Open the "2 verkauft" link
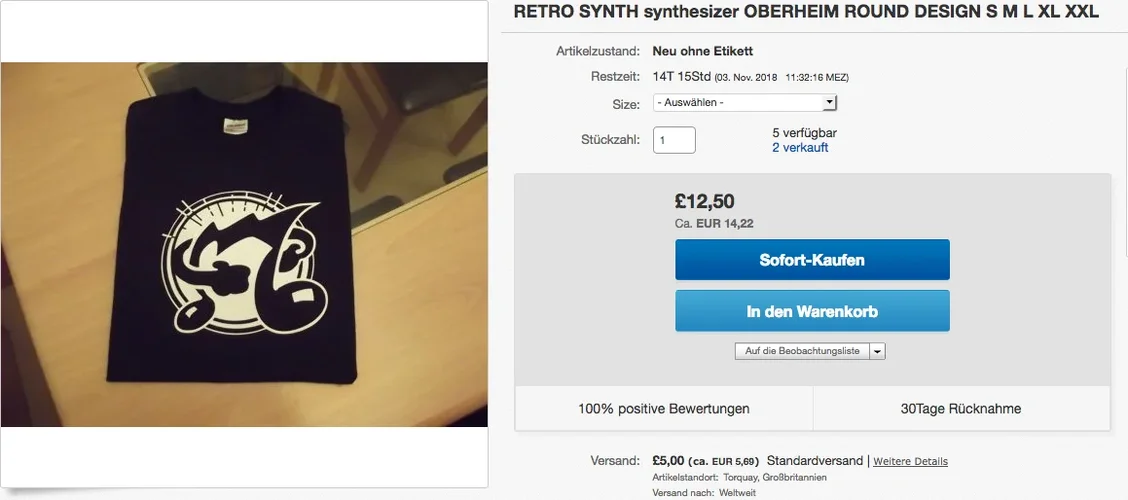This screenshot has height=500, width=1128. (800, 148)
